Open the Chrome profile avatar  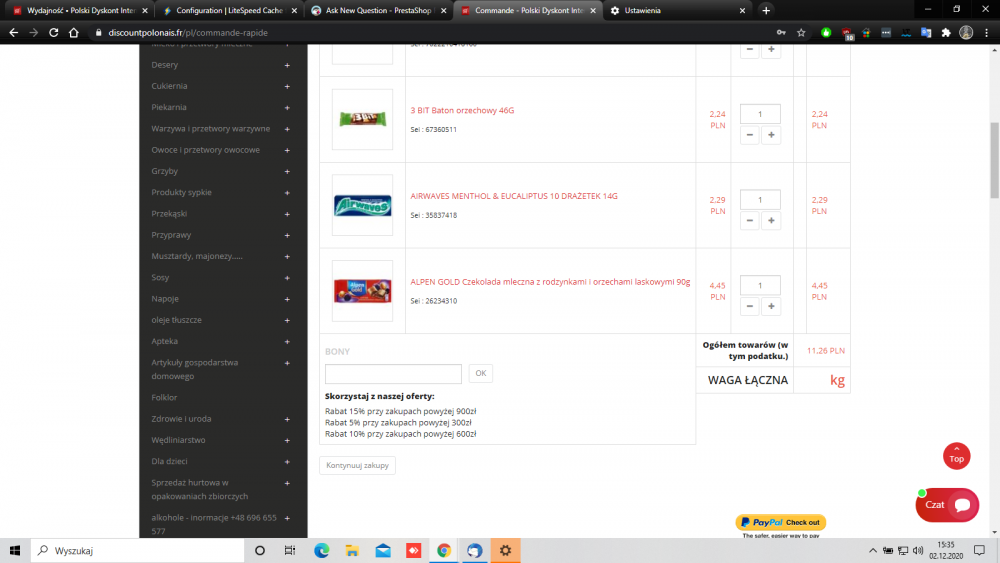pyautogui.click(x=966, y=33)
